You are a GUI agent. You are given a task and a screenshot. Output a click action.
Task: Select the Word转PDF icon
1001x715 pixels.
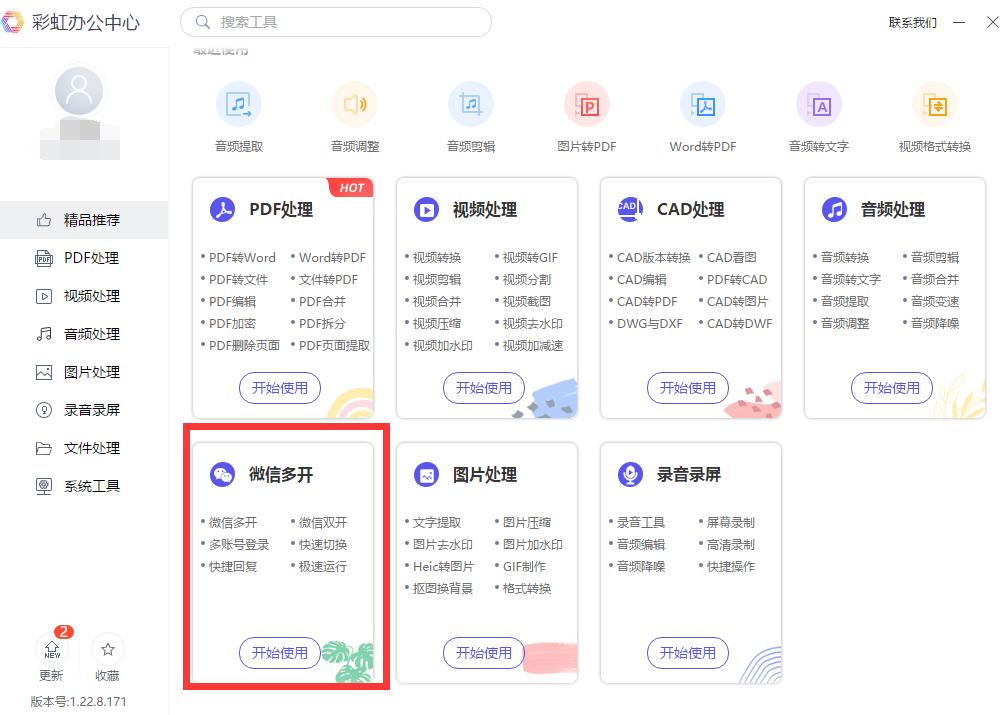click(701, 103)
